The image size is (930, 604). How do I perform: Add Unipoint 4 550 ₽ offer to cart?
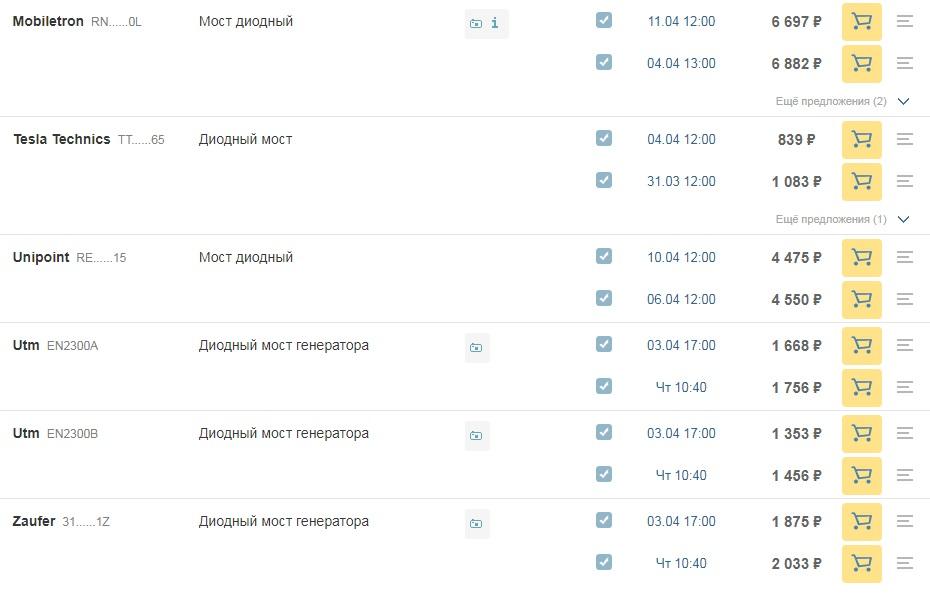[861, 300]
